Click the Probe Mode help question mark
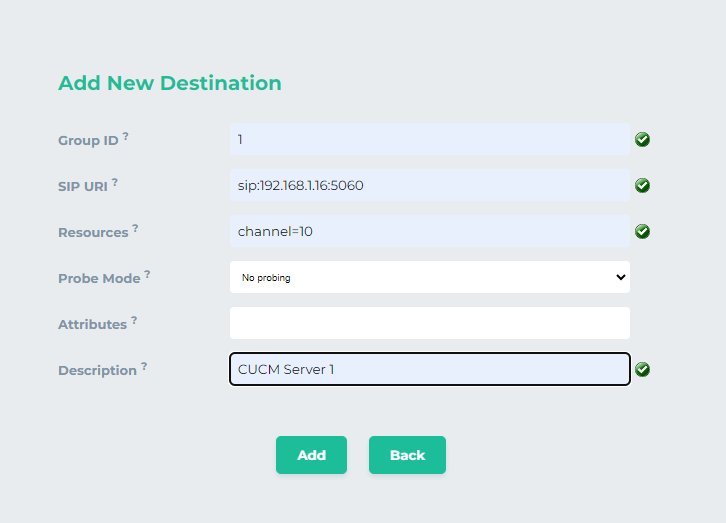Image resolution: width=726 pixels, height=523 pixels. [147, 274]
